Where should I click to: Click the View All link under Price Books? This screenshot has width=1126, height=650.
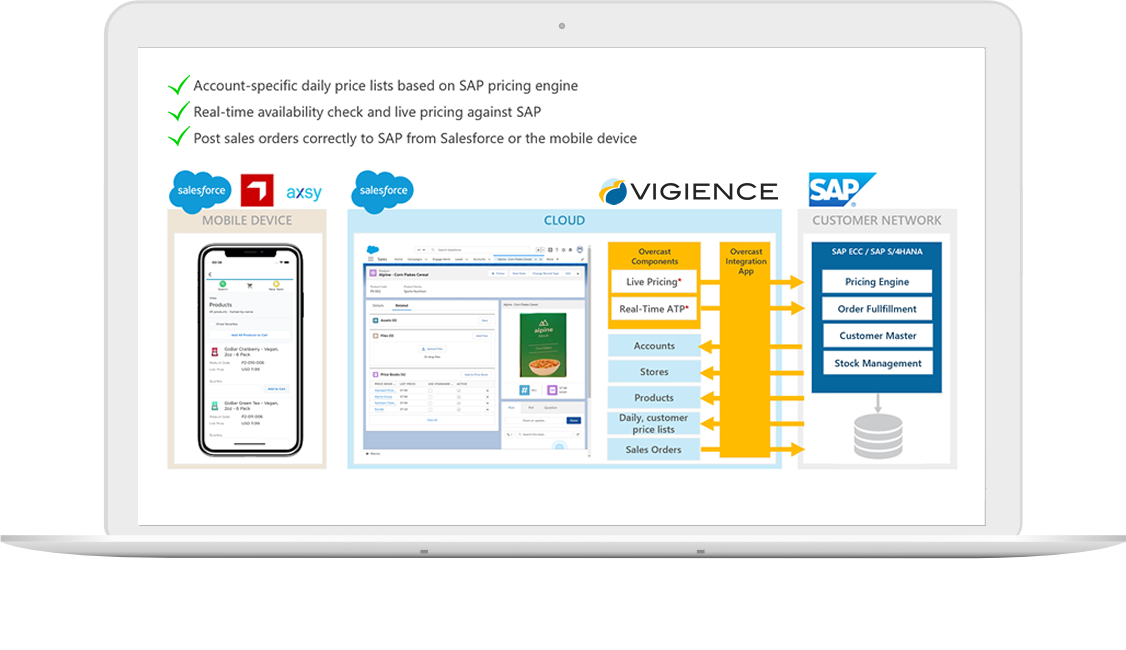pos(432,420)
